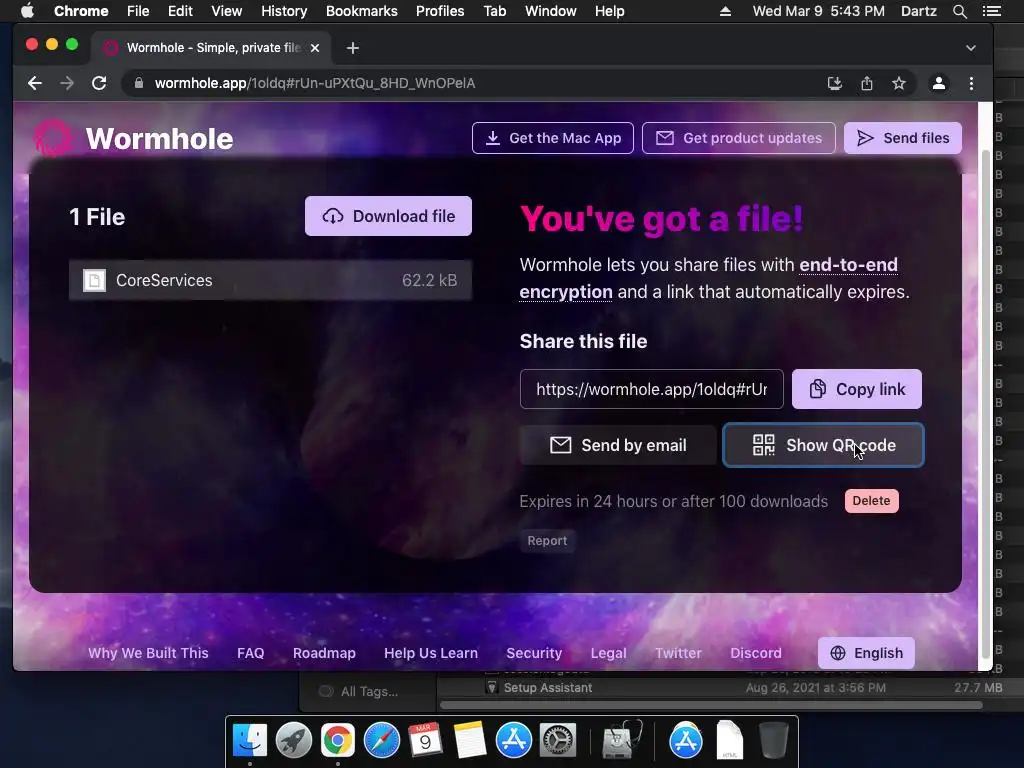The image size is (1024, 768).
Task: Open the Security footer link
Action: pyautogui.click(x=534, y=653)
